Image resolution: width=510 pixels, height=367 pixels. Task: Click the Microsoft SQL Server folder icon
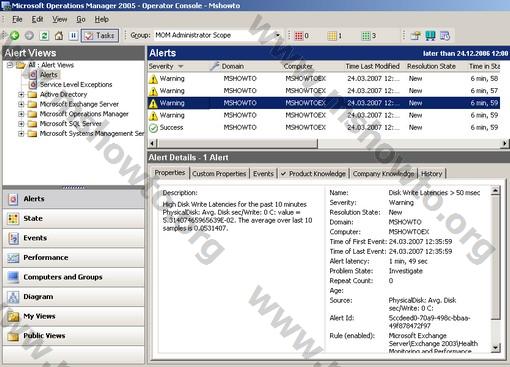(x=32, y=124)
